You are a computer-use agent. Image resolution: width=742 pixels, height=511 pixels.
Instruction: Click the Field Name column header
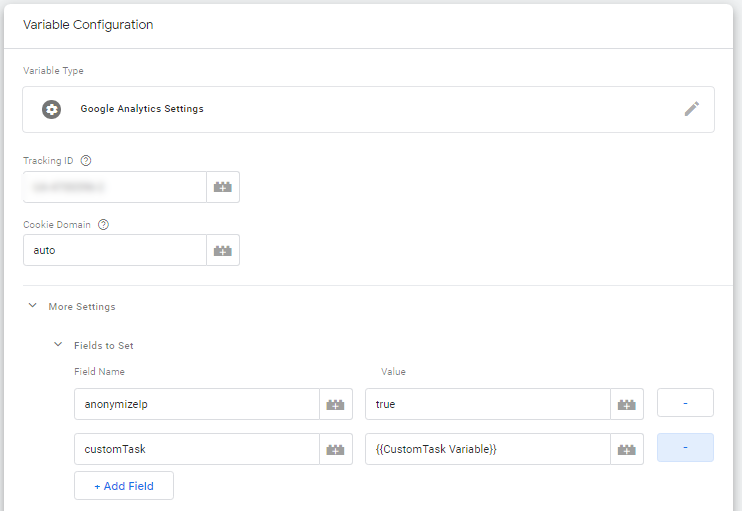point(99,372)
